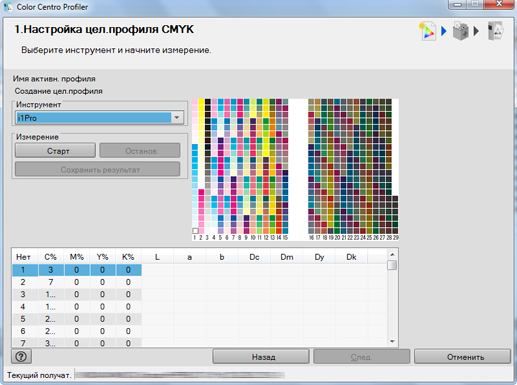Viewport: 517px width, 385px height.
Task: Click the profile creation step icon
Action: pyautogui.click(x=427, y=31)
